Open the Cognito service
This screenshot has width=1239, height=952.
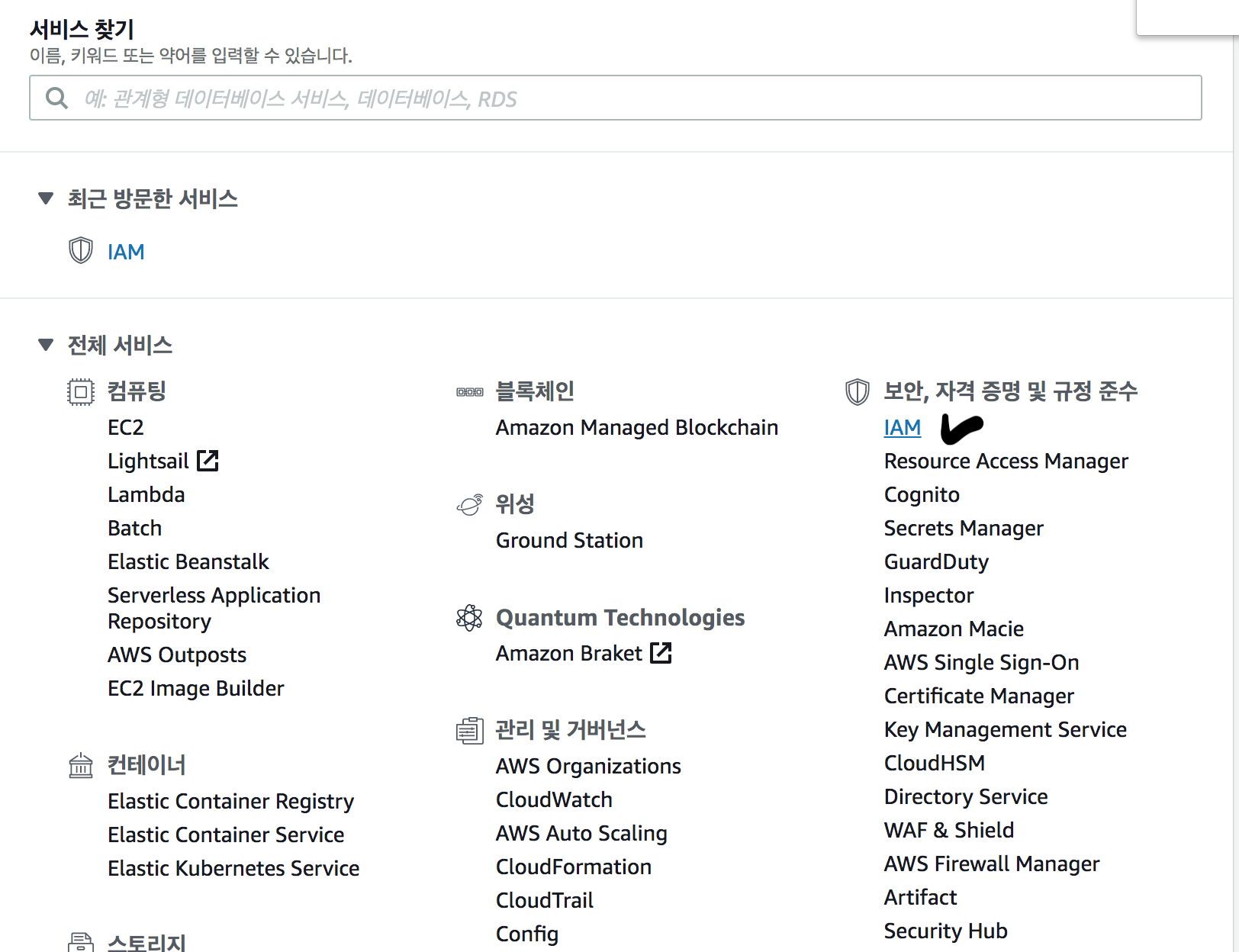pyautogui.click(x=922, y=495)
